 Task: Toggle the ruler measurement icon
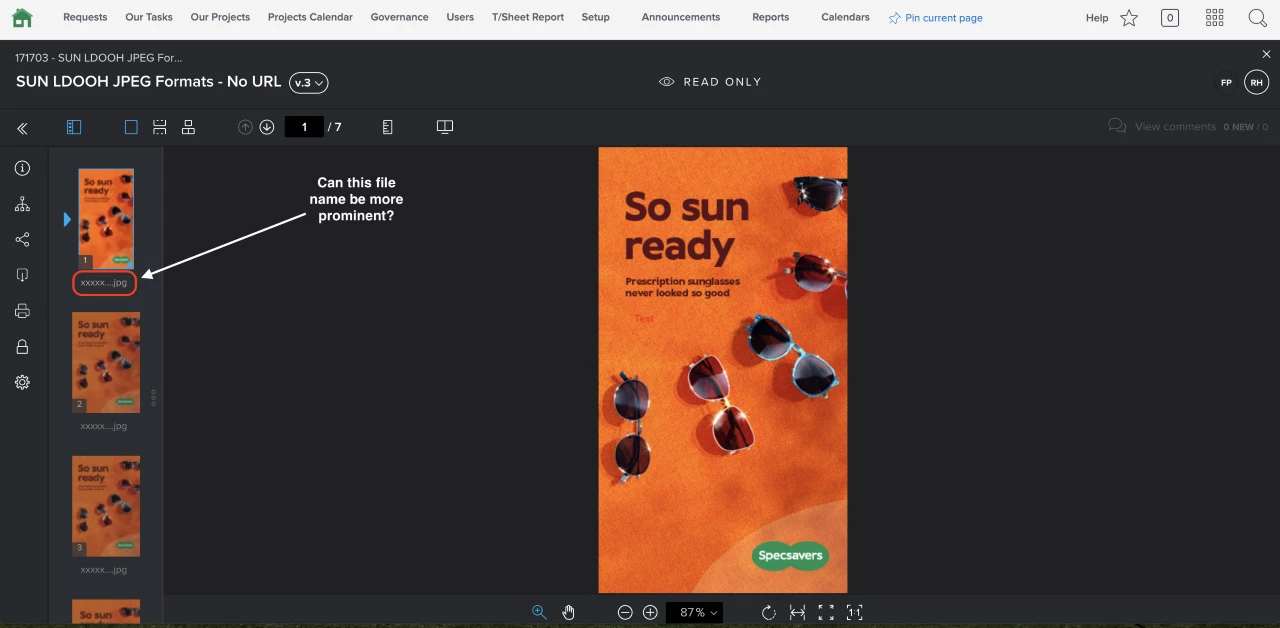point(388,127)
